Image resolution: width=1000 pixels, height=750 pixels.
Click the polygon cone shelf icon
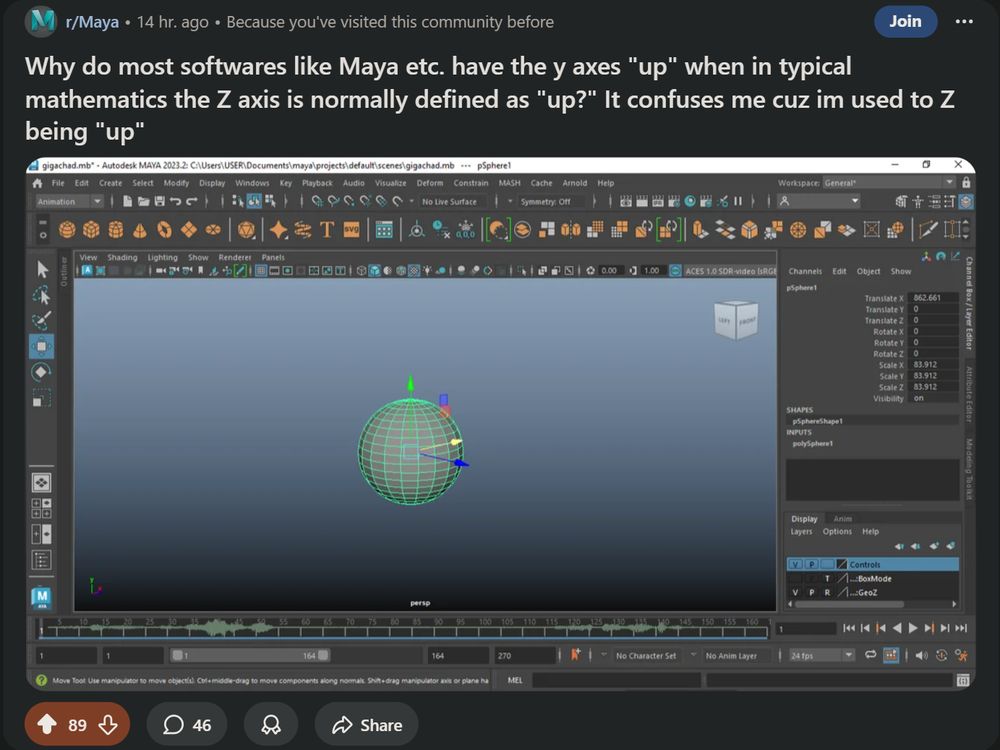pos(140,230)
